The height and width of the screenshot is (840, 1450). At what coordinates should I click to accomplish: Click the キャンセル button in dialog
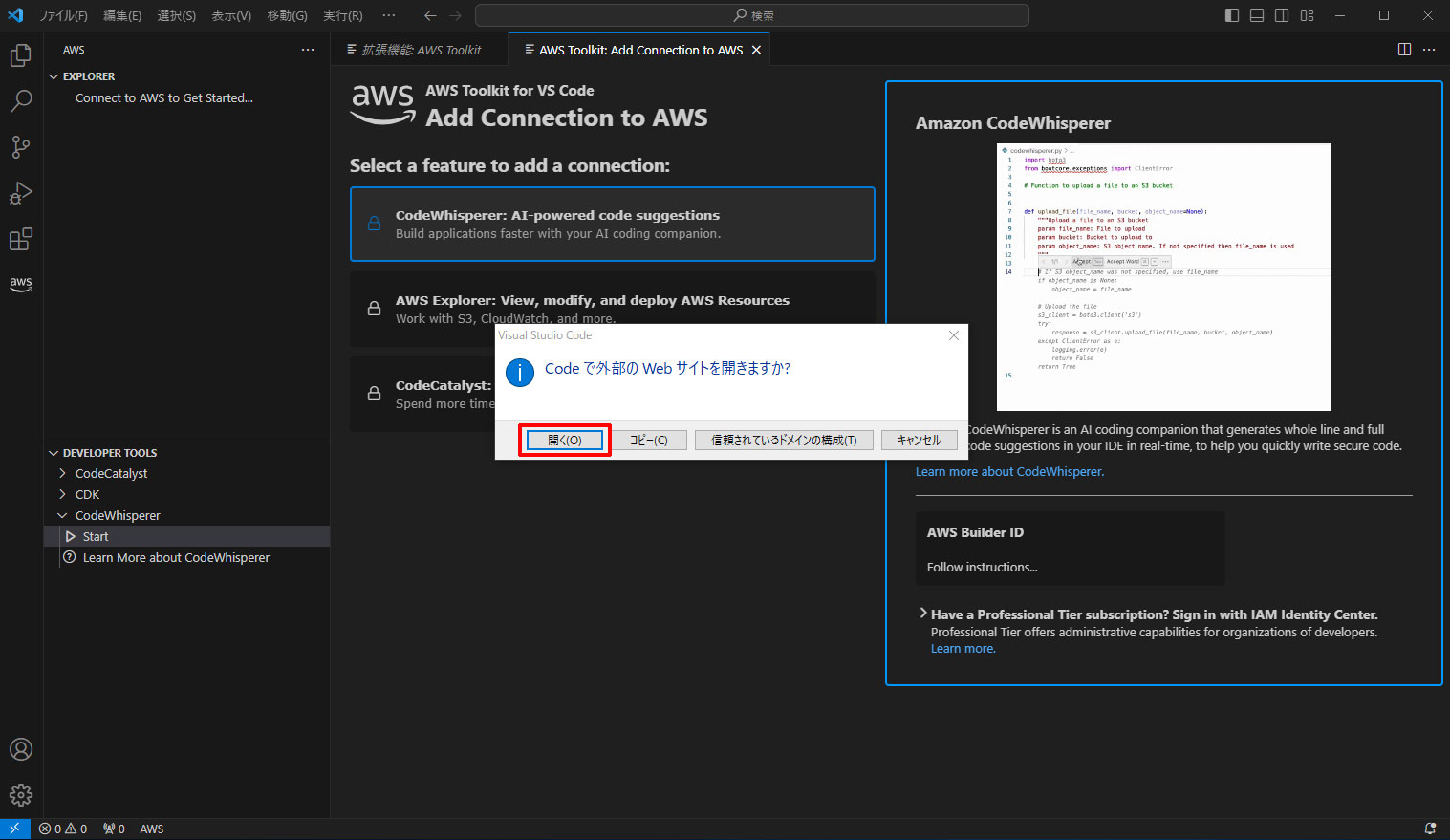pyautogui.click(x=919, y=440)
